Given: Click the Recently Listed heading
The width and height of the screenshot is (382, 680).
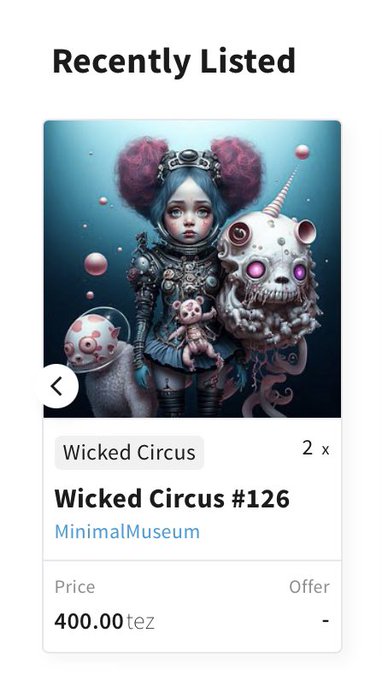Looking at the screenshot, I should (x=174, y=61).
